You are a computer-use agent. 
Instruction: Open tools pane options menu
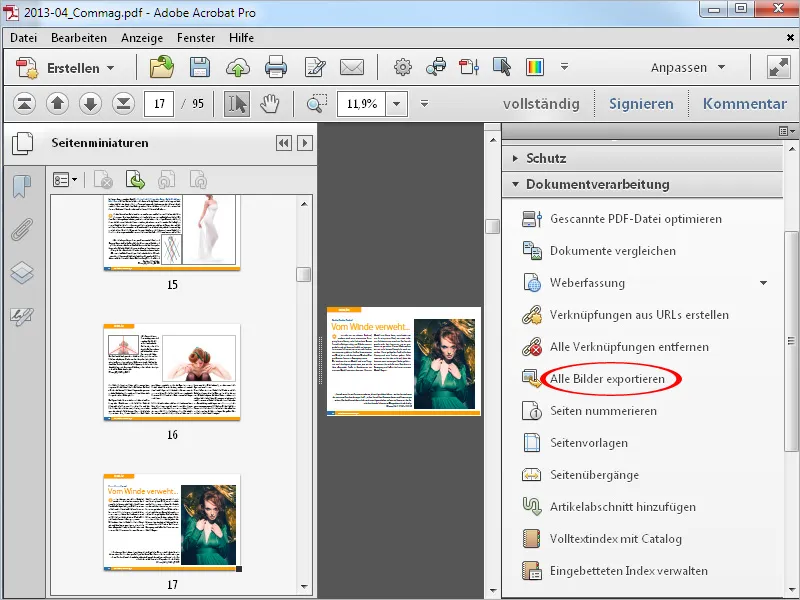787,131
